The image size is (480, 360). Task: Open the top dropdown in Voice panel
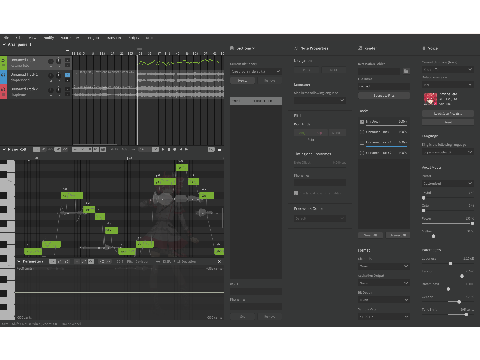tap(448, 69)
